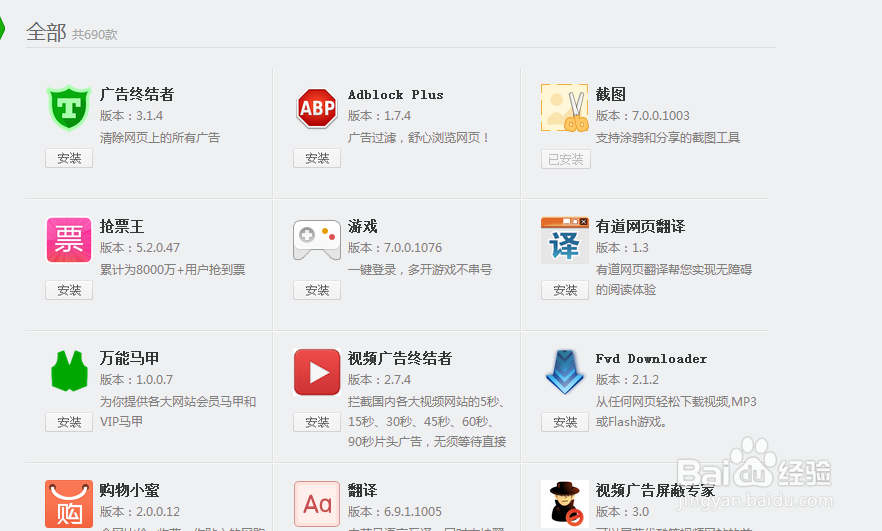Click 版本：2.7.4 under 视频广告终结者
Screen dimensions: 882x531
pyautogui.click(x=379, y=380)
